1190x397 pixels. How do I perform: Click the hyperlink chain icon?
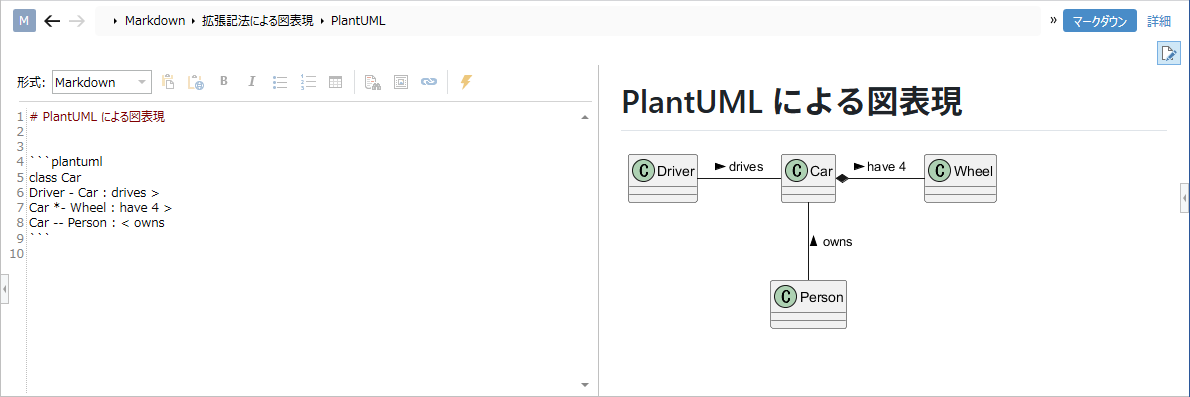pyautogui.click(x=429, y=82)
